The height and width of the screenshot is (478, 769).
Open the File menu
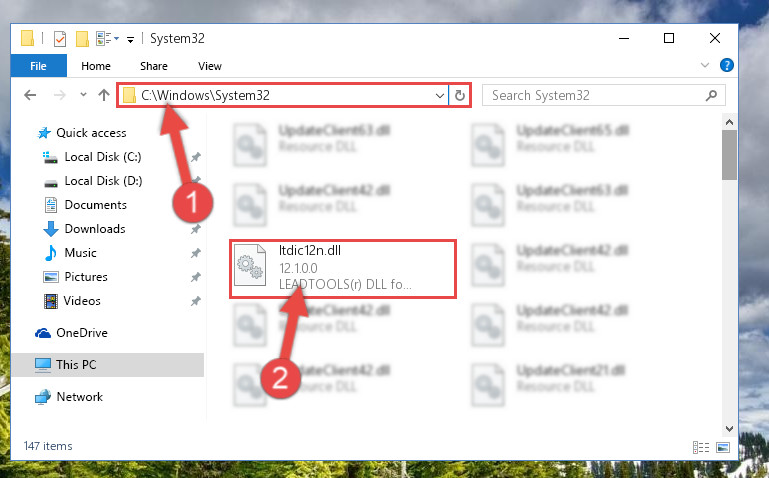(38, 66)
